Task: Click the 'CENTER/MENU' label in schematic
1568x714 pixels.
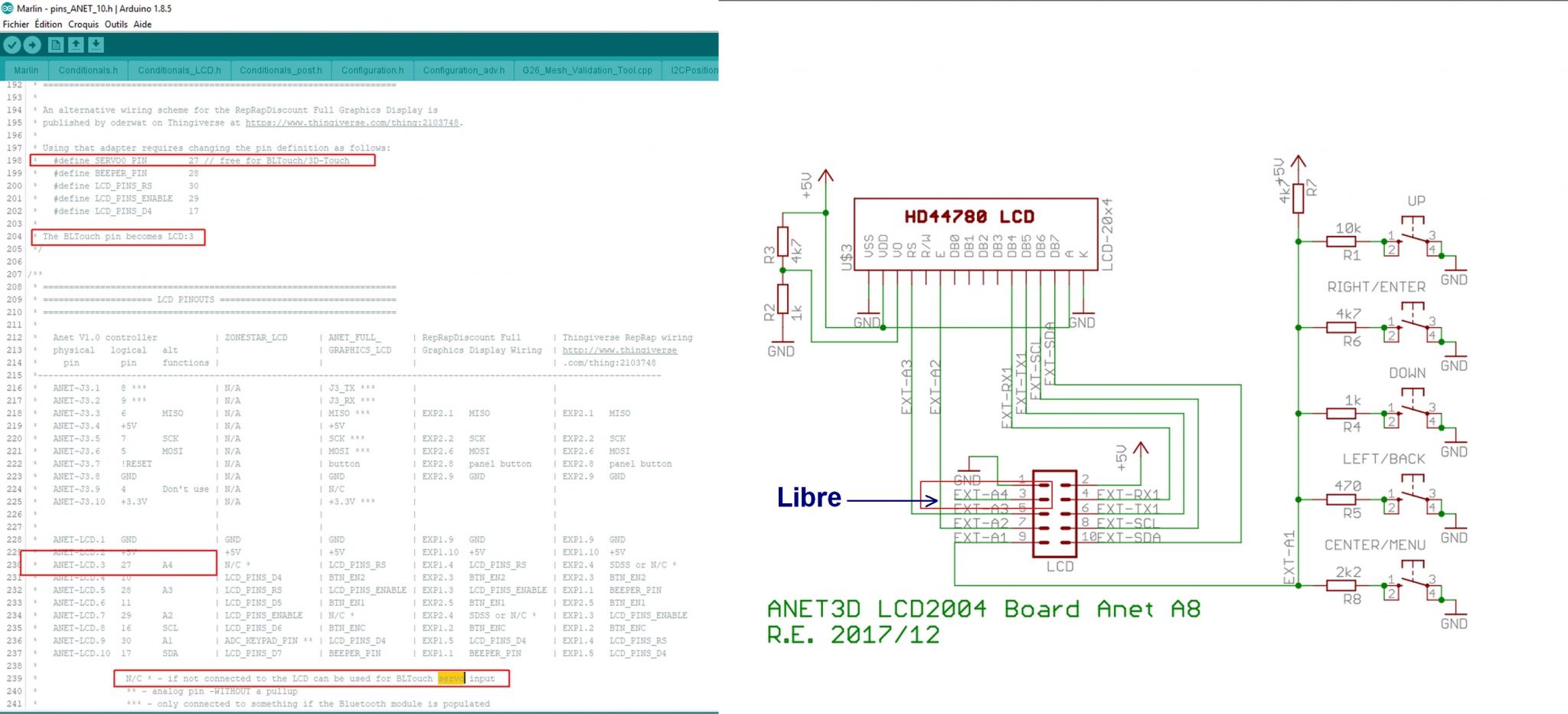Action: 1375,545
